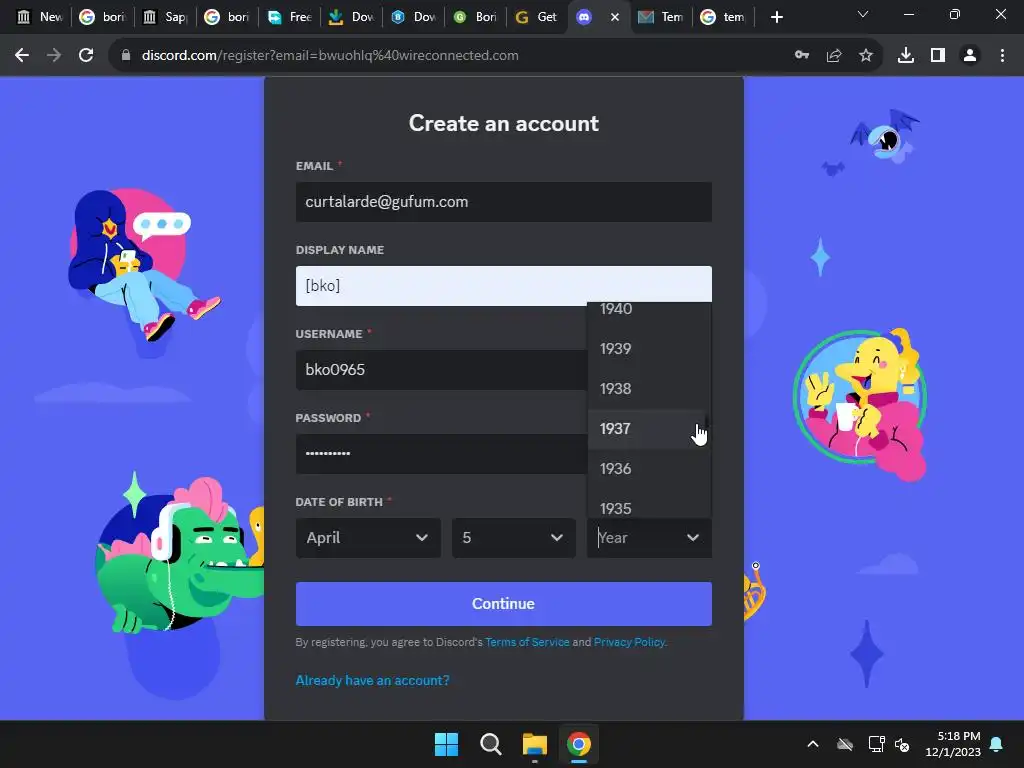Open the Terms of Service link
The image size is (1024, 768).
(527, 642)
